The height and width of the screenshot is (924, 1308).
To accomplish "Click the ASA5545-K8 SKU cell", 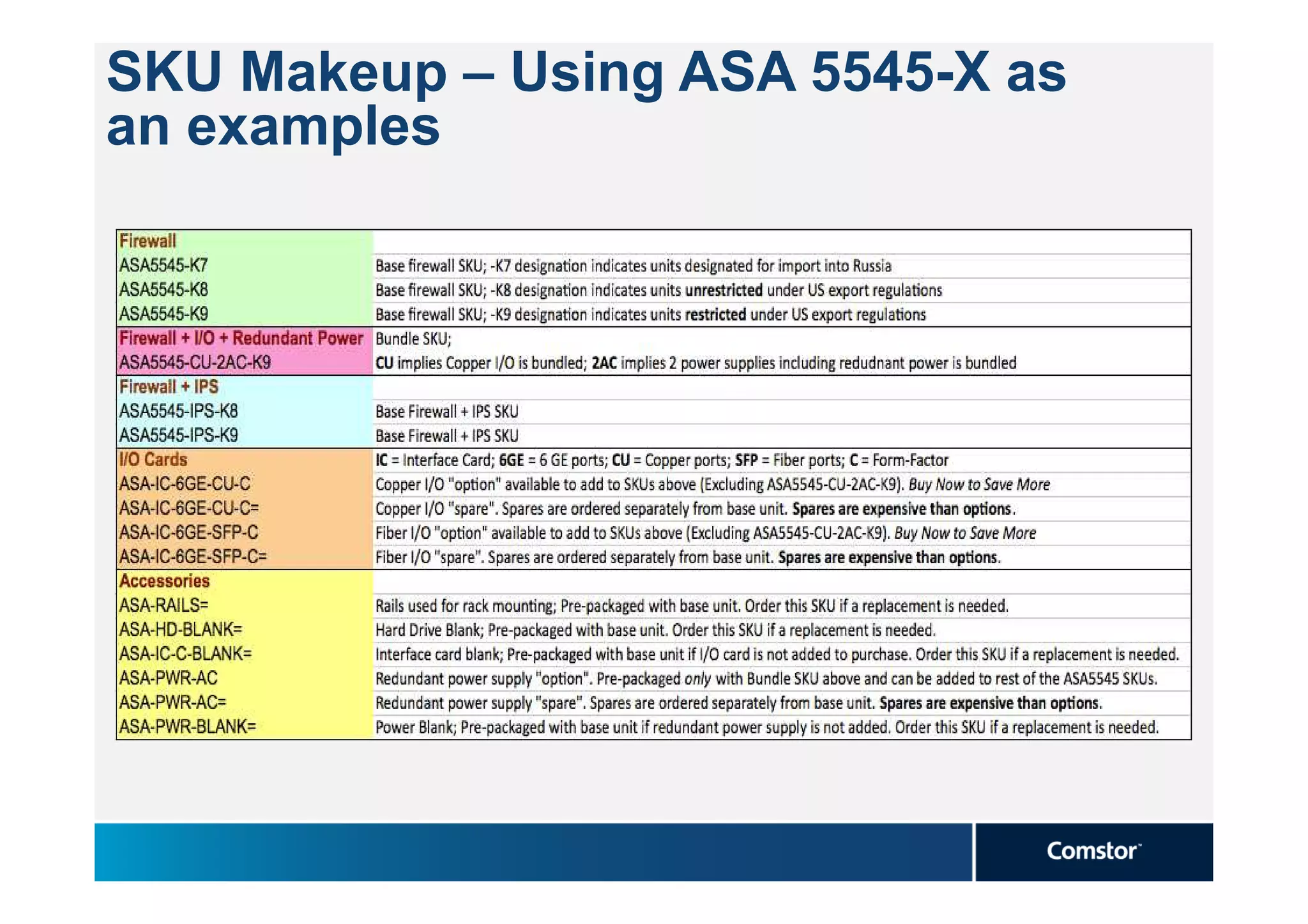I will (163, 290).
